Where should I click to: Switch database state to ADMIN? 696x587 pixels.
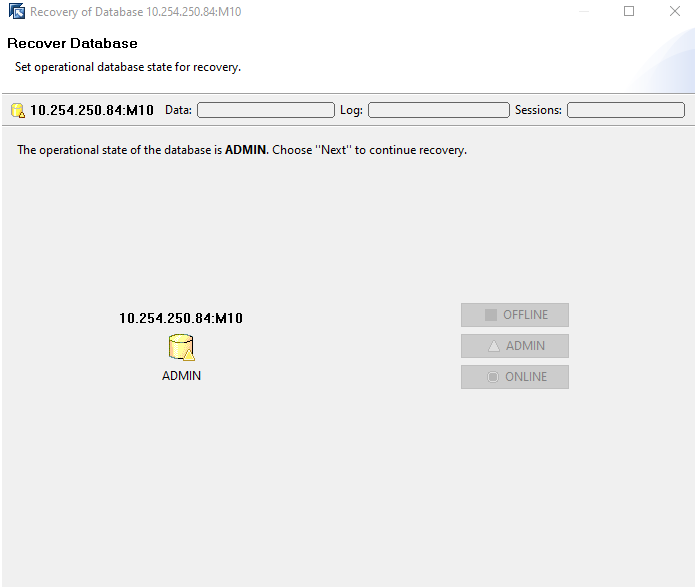coord(515,346)
